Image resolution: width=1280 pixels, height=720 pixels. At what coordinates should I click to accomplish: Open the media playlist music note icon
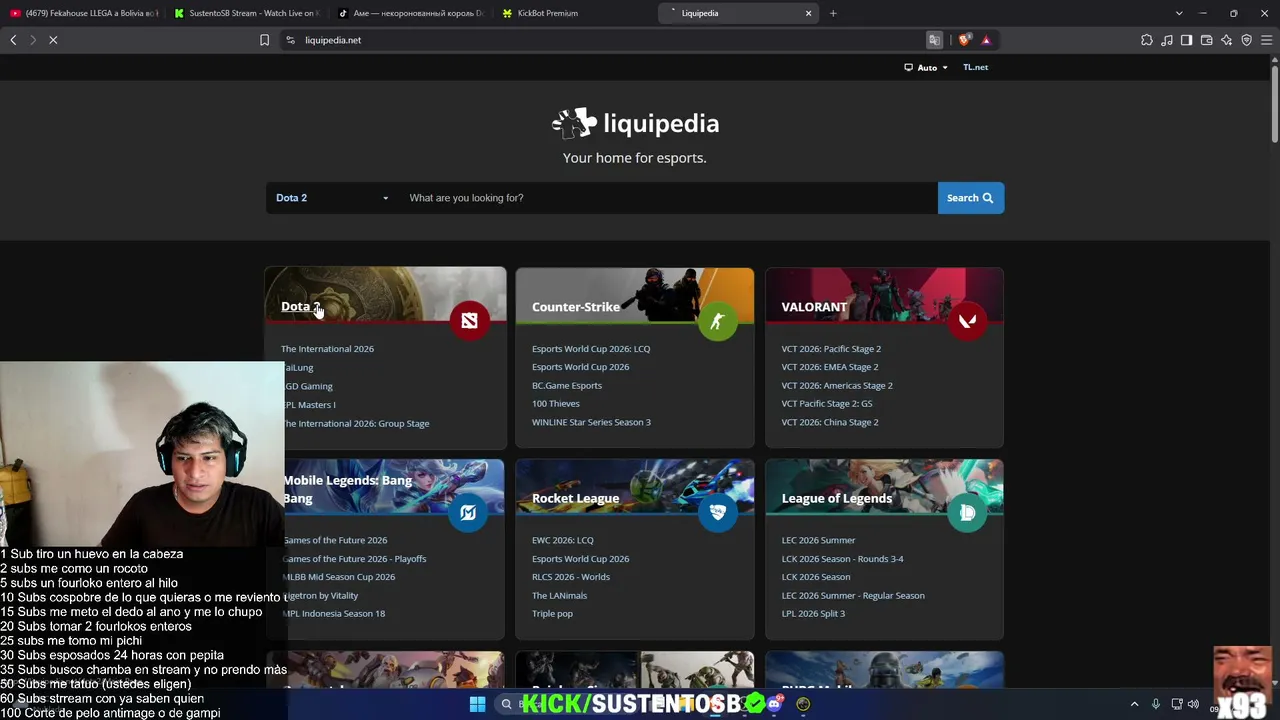point(1167,40)
